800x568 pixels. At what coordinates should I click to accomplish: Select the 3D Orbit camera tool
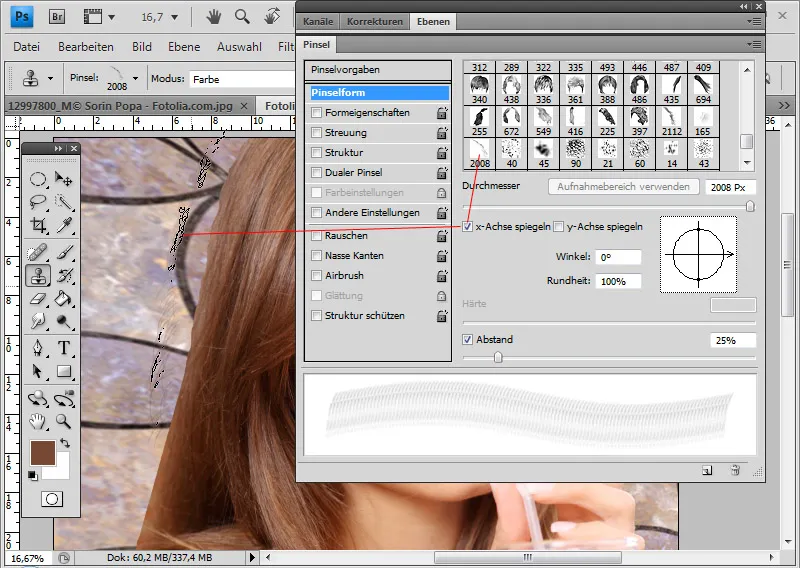(64, 398)
